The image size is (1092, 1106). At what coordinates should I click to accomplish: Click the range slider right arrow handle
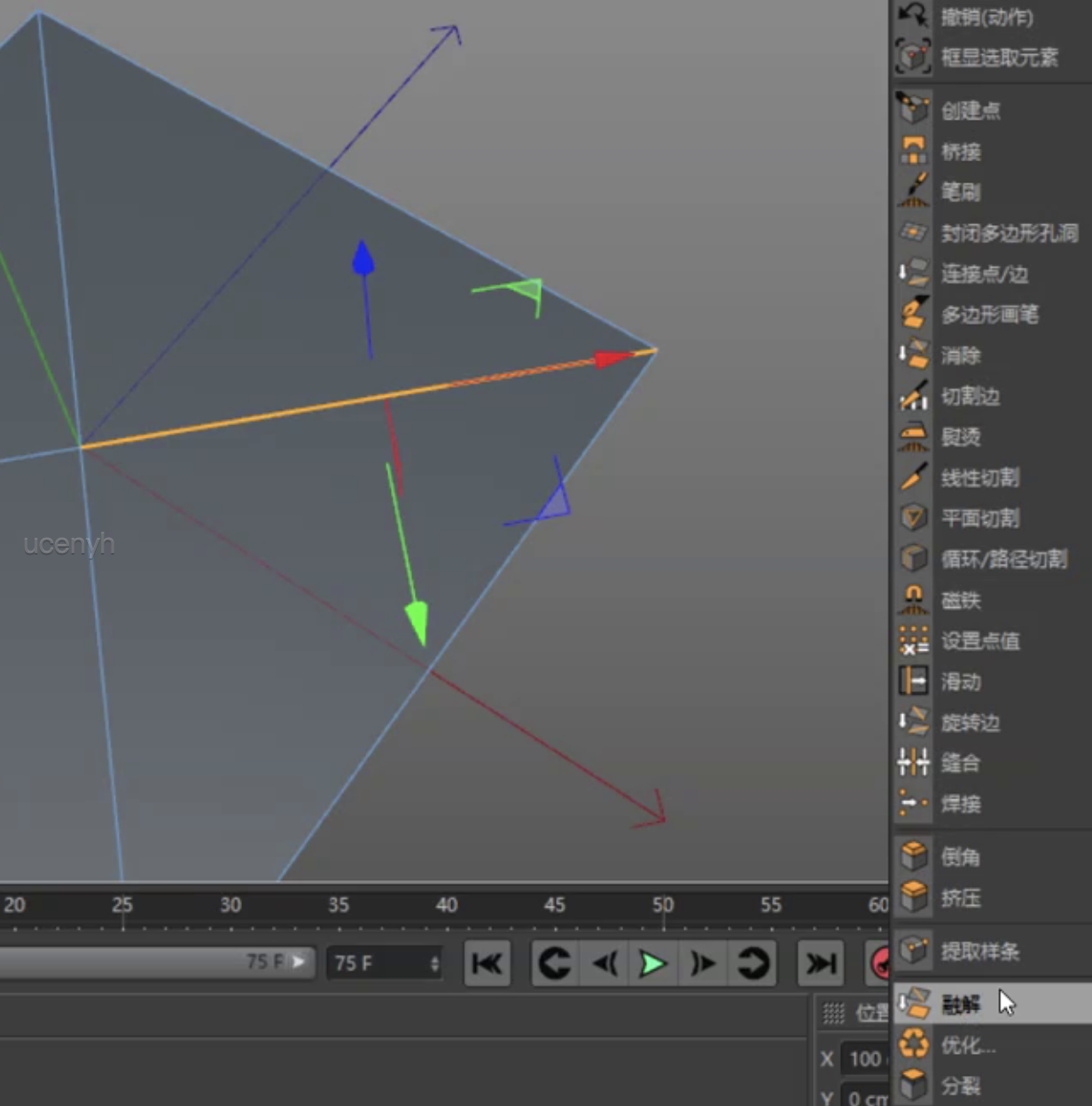coord(300,962)
